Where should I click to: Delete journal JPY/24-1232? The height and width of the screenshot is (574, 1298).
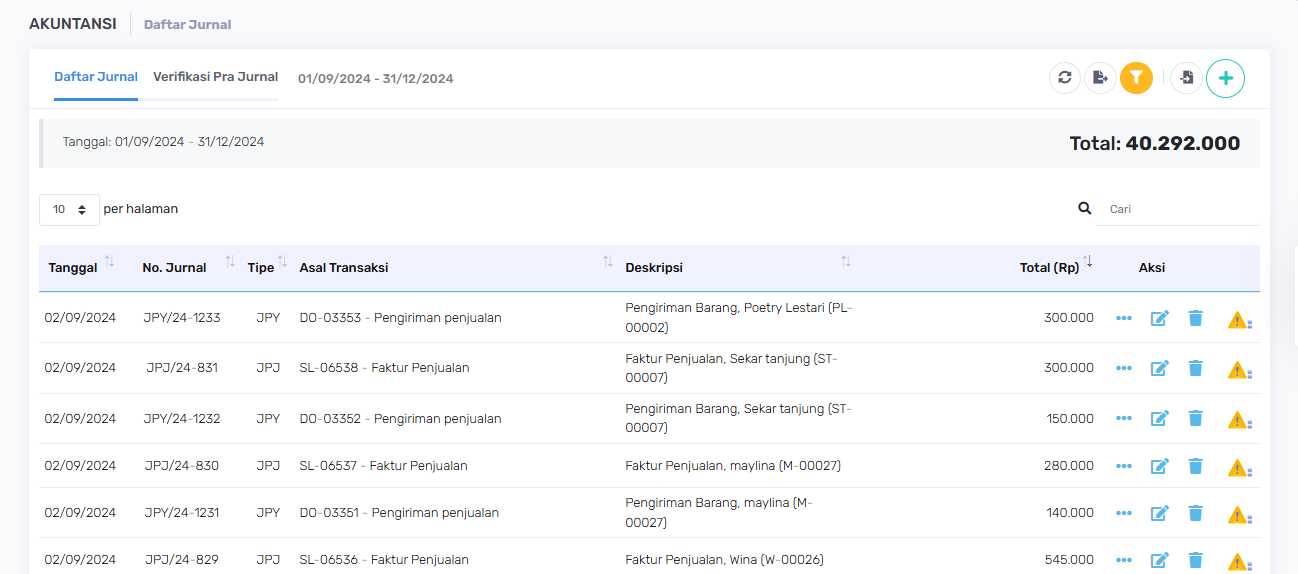(1195, 418)
